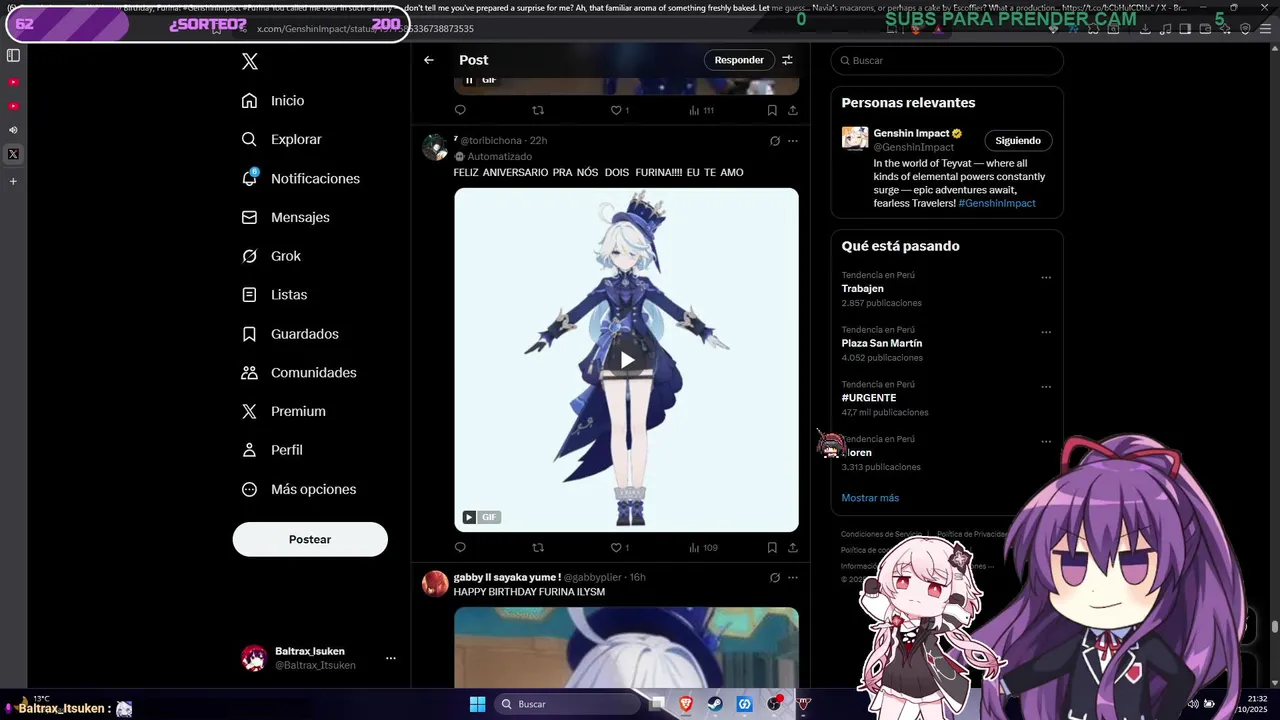The width and height of the screenshot is (1280, 720).
Task: Open Perfil in the sidebar
Action: (x=272, y=451)
